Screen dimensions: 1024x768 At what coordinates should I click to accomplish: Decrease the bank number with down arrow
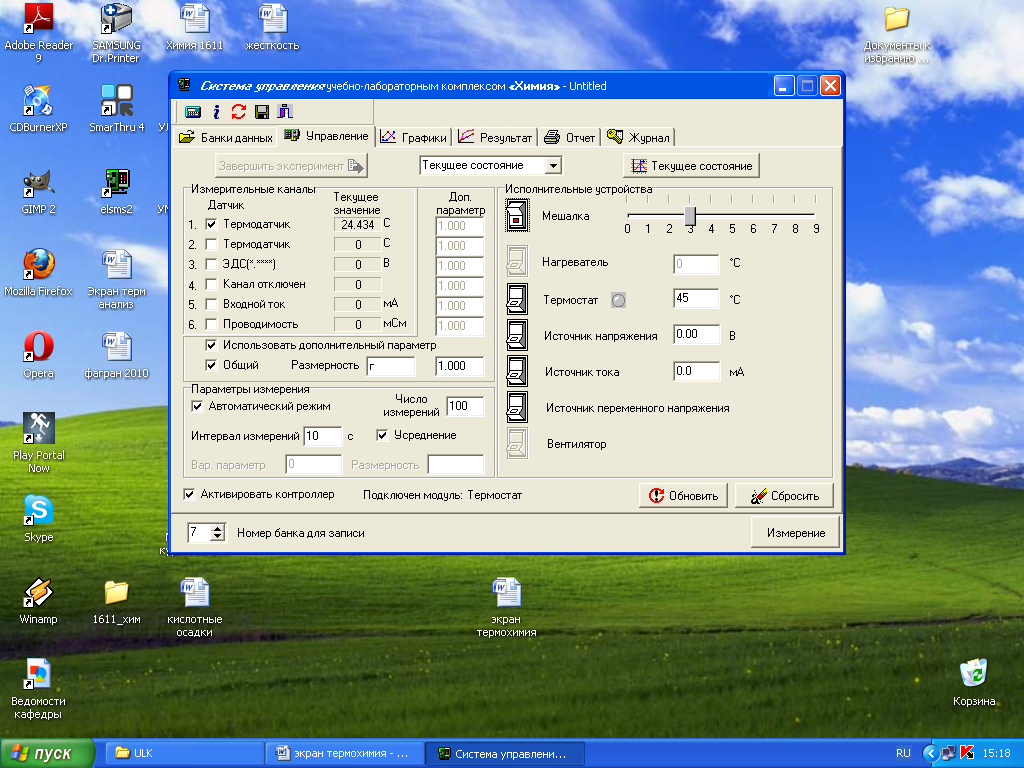coord(217,537)
